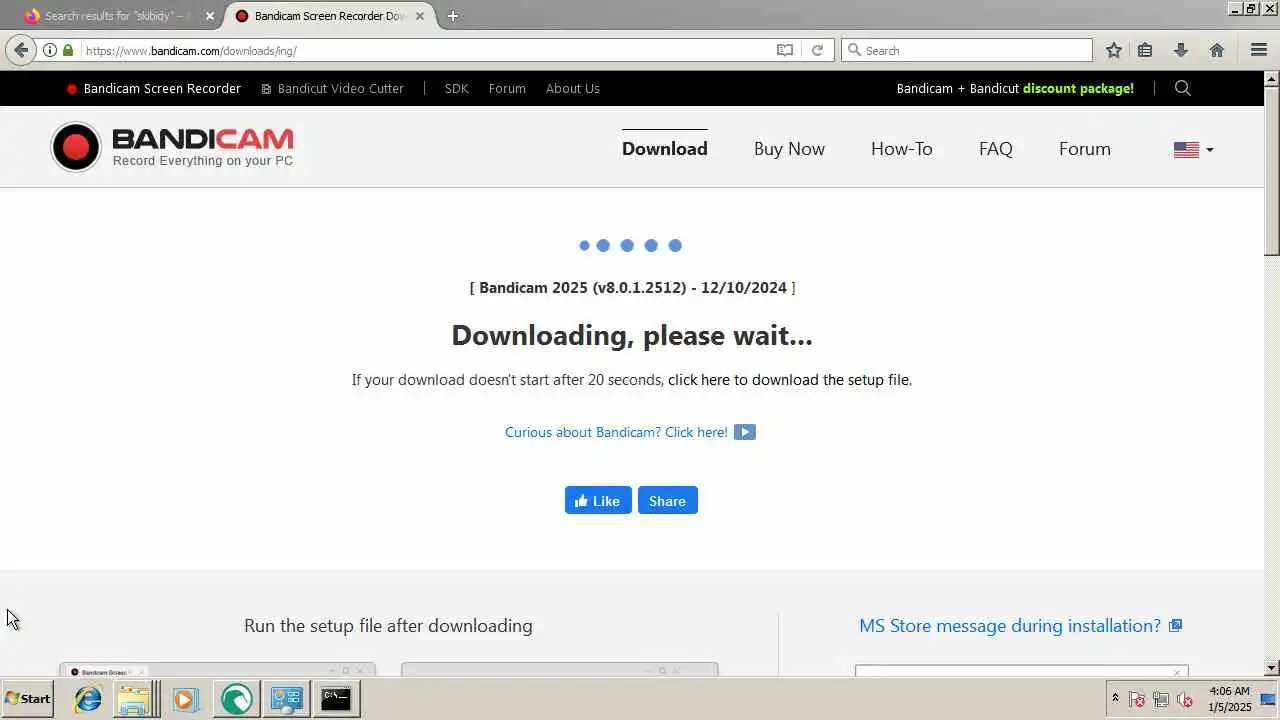Click the Facebook Like button
Image resolution: width=1280 pixels, height=720 pixels.
(598, 500)
